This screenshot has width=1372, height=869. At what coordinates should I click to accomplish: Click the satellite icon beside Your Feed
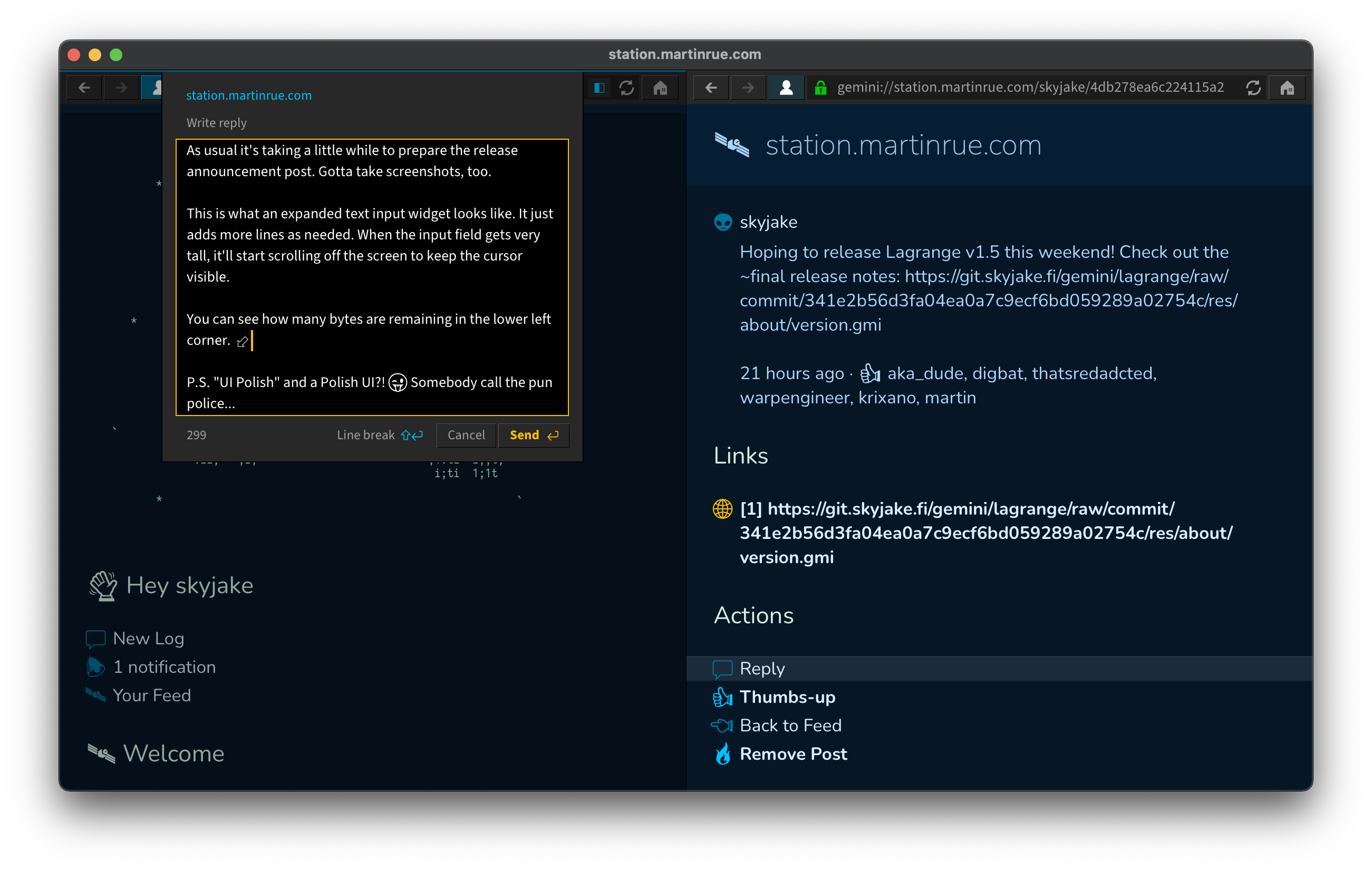point(96,694)
